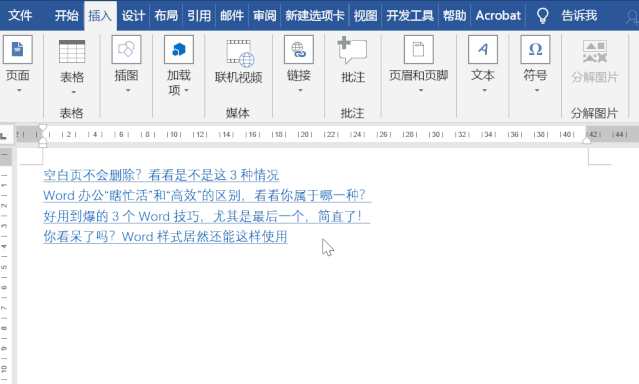Switch to the 审阅 tab
The image size is (639, 384).
pyautogui.click(x=265, y=15)
